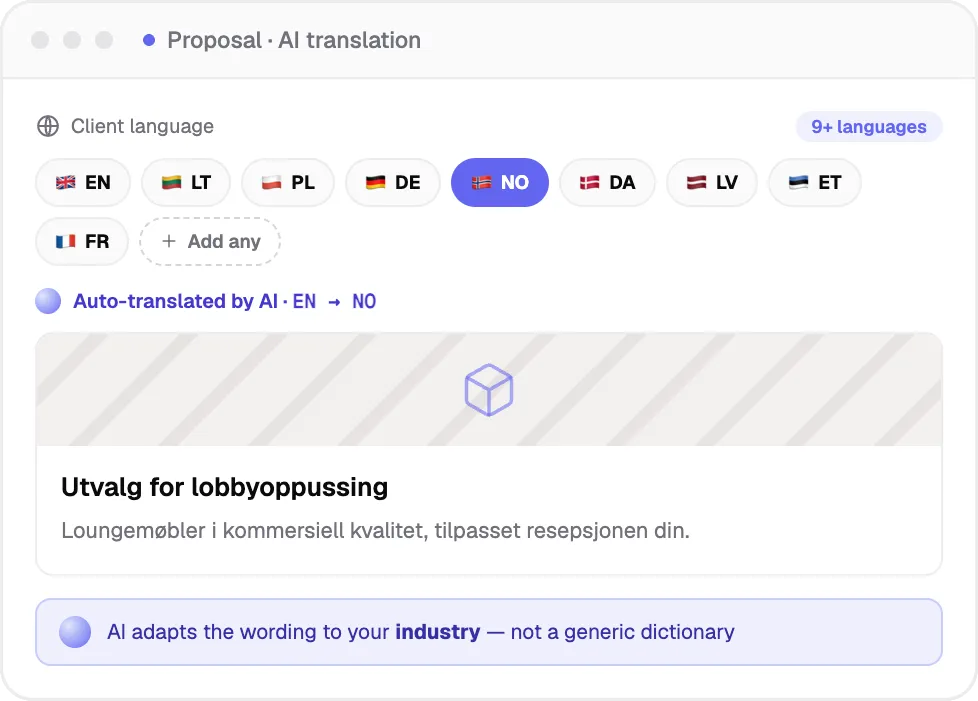978x701 pixels.
Task: Click the Utvalg for lobbyoppussing heading
Action: (x=225, y=487)
